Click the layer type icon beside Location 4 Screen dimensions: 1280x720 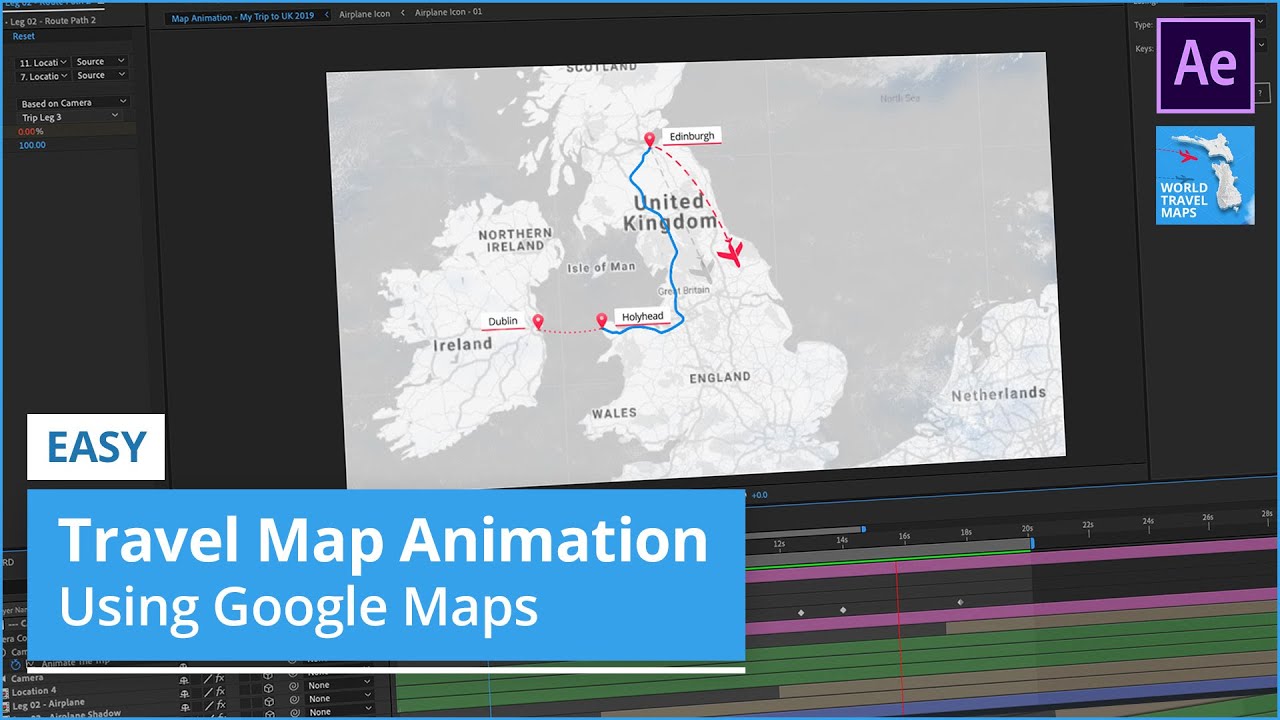pos(6,693)
